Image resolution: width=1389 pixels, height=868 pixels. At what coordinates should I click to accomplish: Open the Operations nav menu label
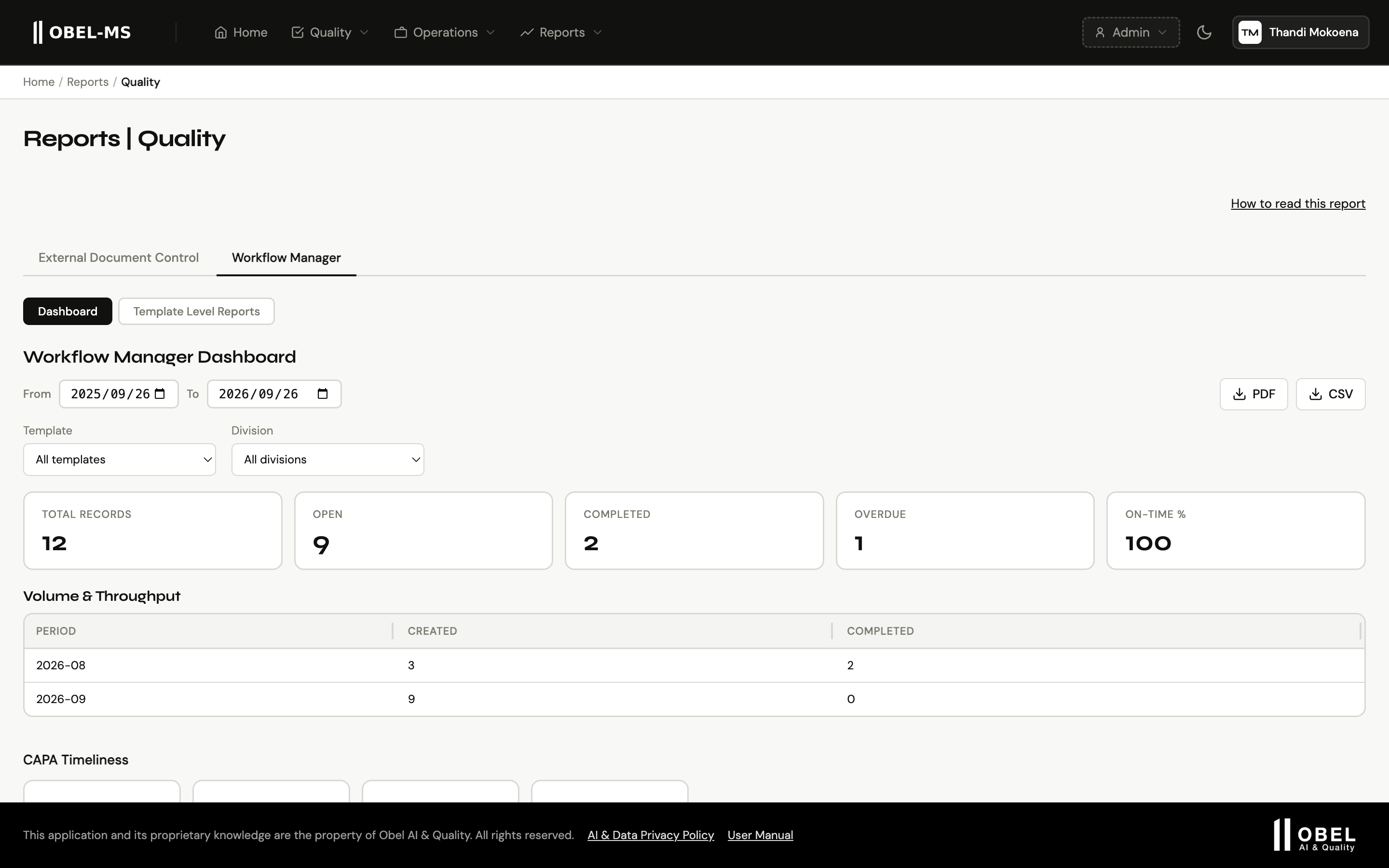(446, 32)
